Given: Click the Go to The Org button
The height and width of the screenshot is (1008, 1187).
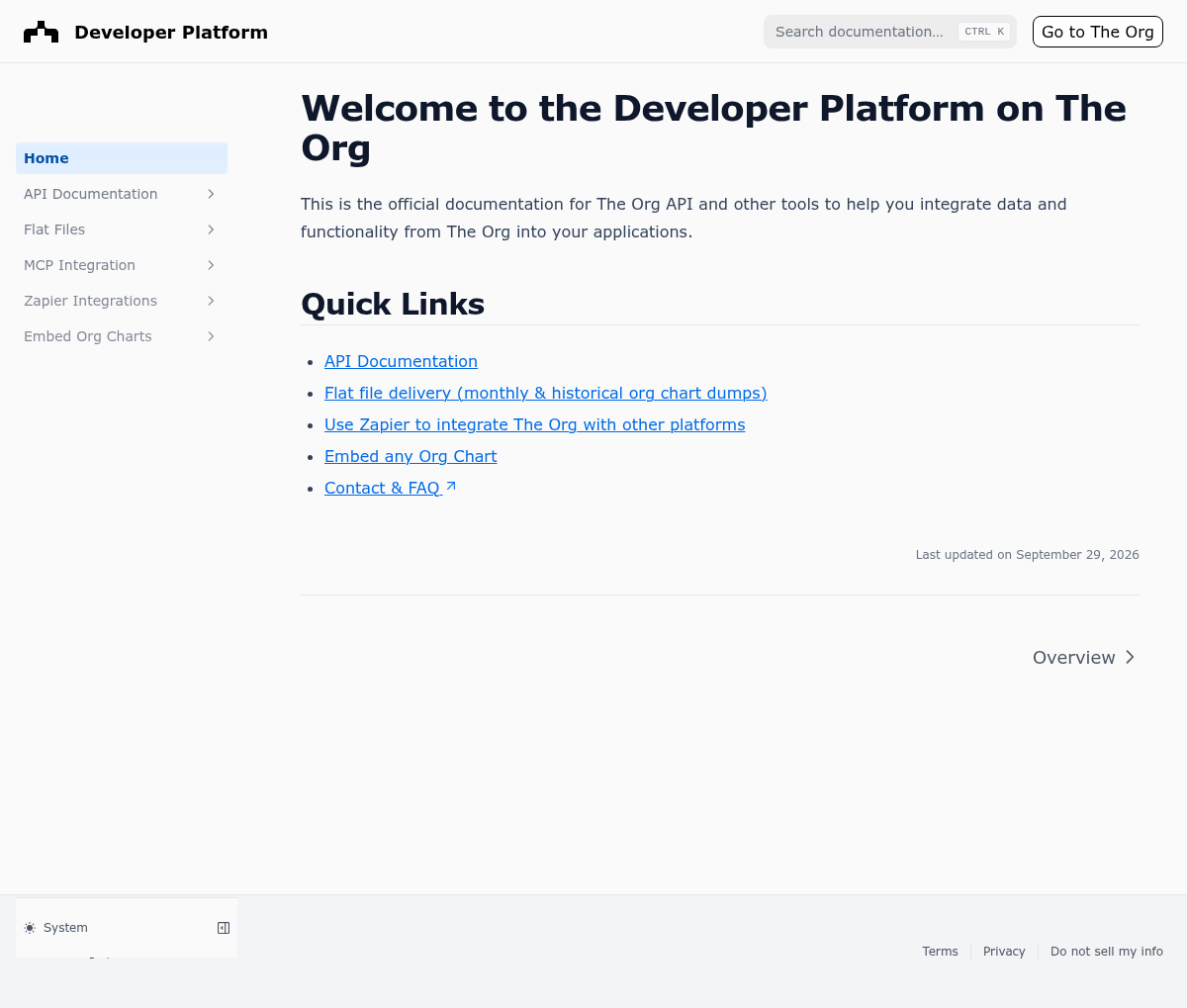Looking at the screenshot, I should [1098, 32].
